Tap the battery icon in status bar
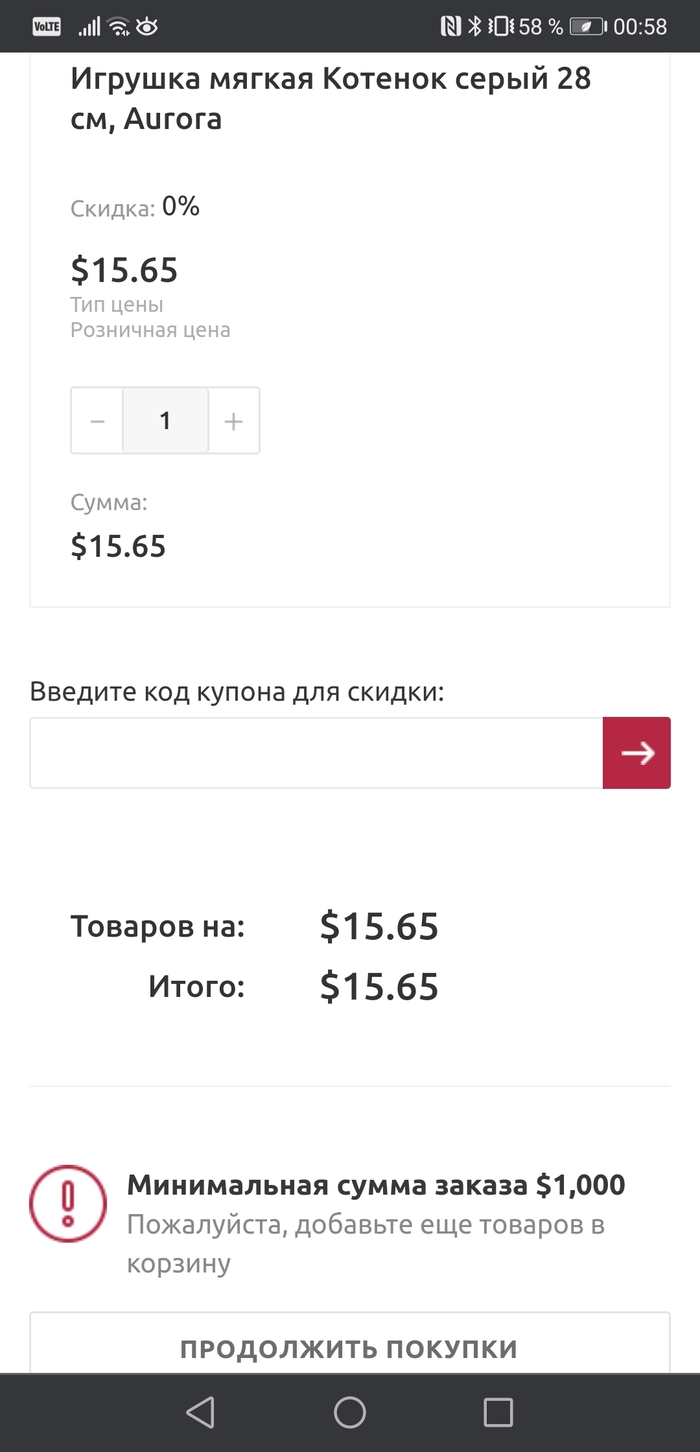This screenshot has height=1452, width=700. [x=587, y=27]
